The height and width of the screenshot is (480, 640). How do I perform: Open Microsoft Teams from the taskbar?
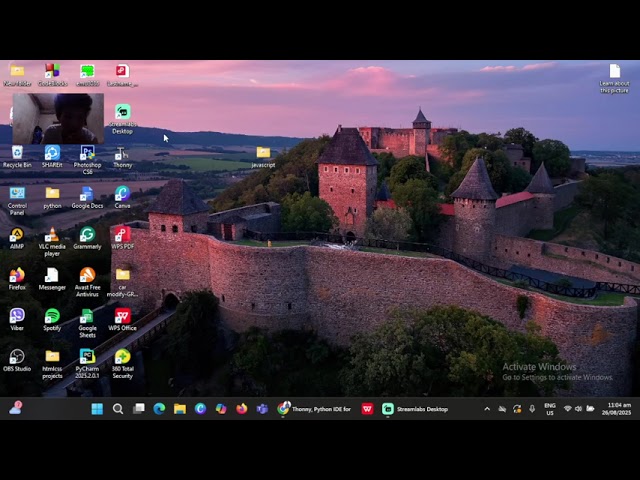coord(262,409)
